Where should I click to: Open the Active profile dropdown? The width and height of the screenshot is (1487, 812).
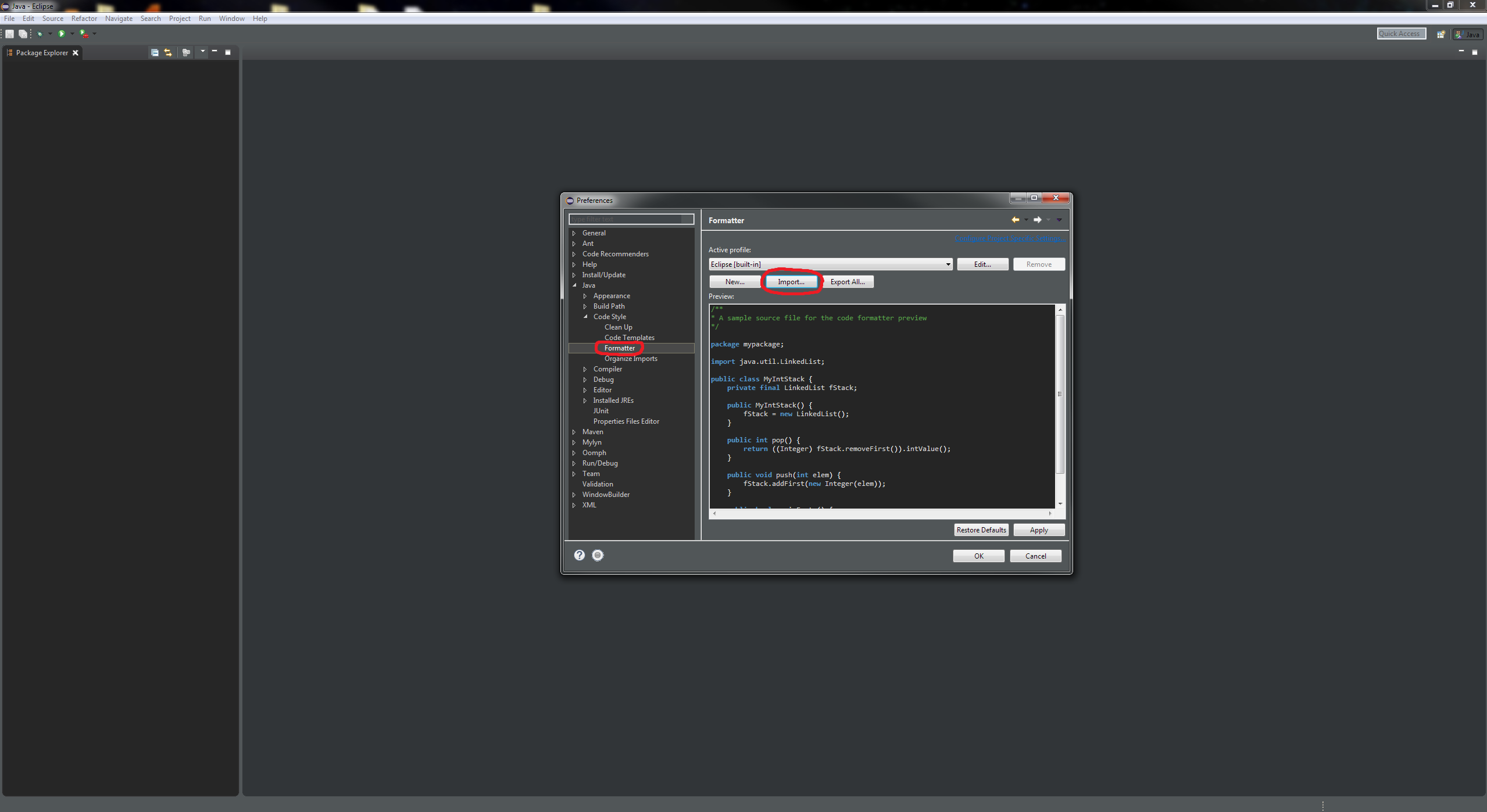[x=947, y=264]
